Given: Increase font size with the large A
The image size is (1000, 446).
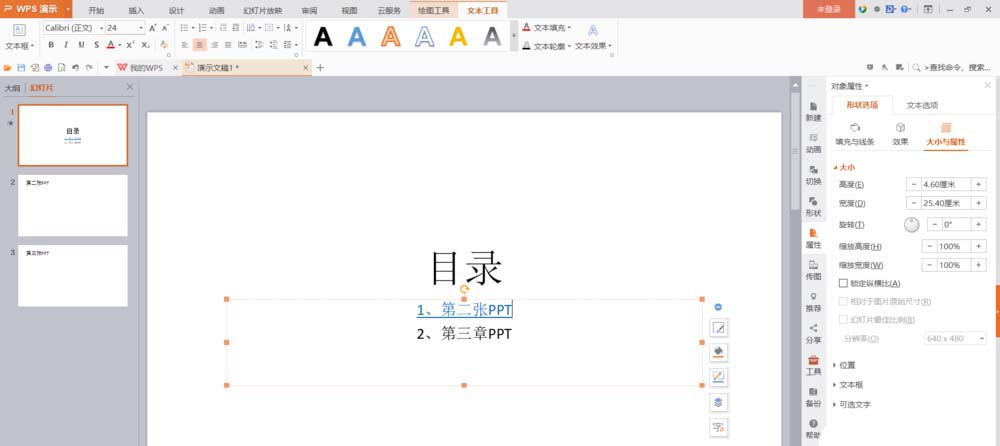Looking at the screenshot, I should tap(152, 28).
